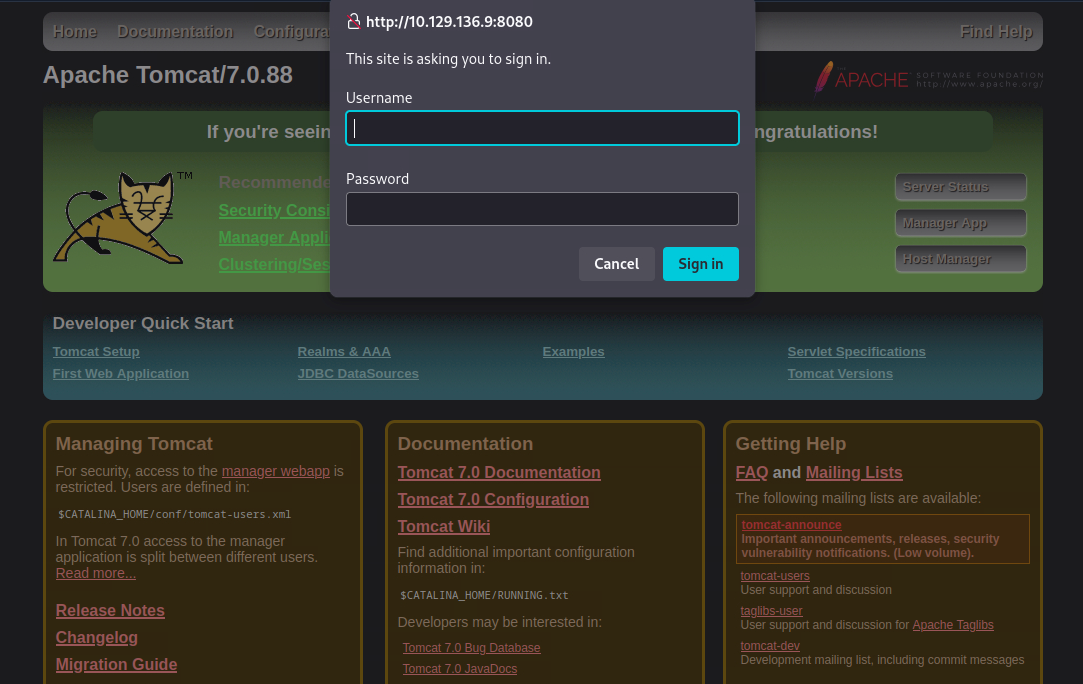Focus the Password input field
The image size is (1083, 684).
[x=542, y=209]
